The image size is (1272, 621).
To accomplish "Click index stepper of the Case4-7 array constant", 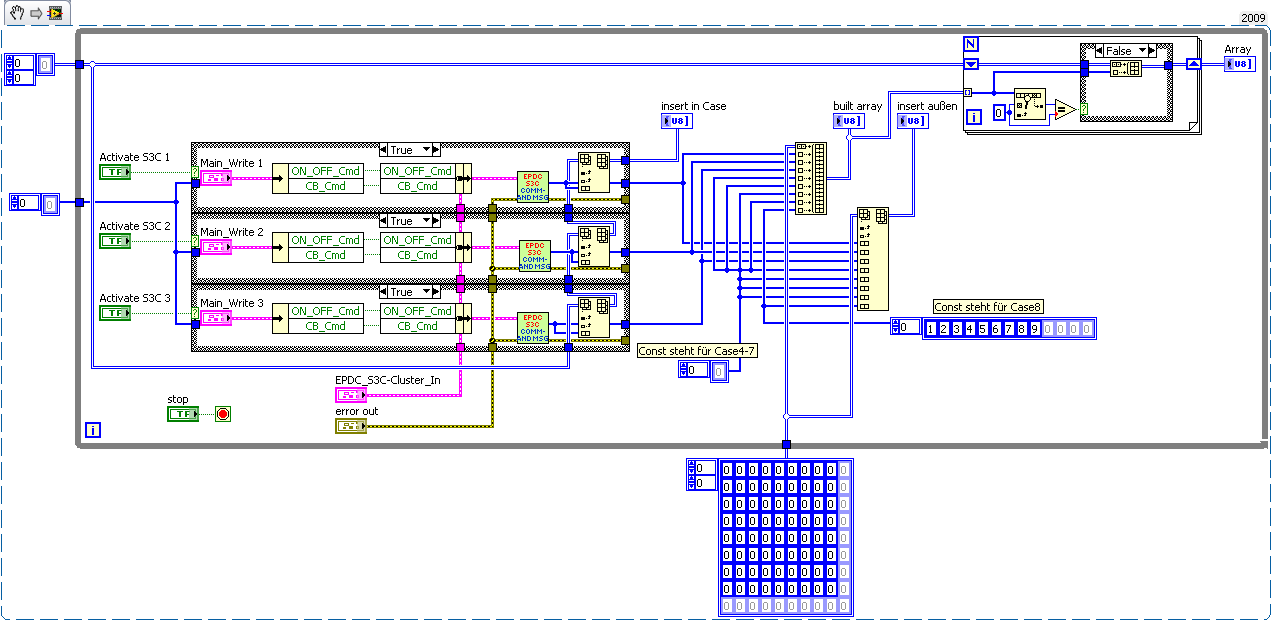I will pyautogui.click(x=683, y=370).
